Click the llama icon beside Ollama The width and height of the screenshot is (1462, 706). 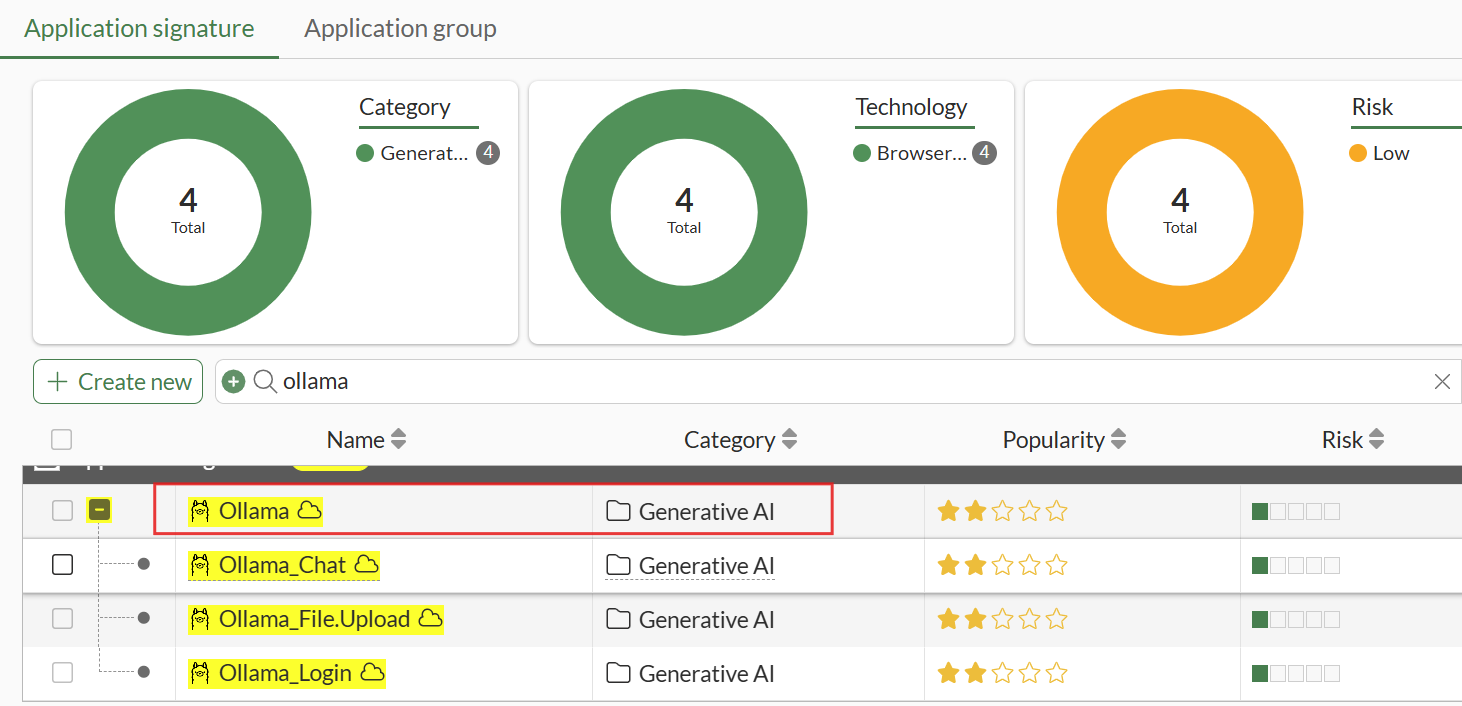tap(200, 511)
